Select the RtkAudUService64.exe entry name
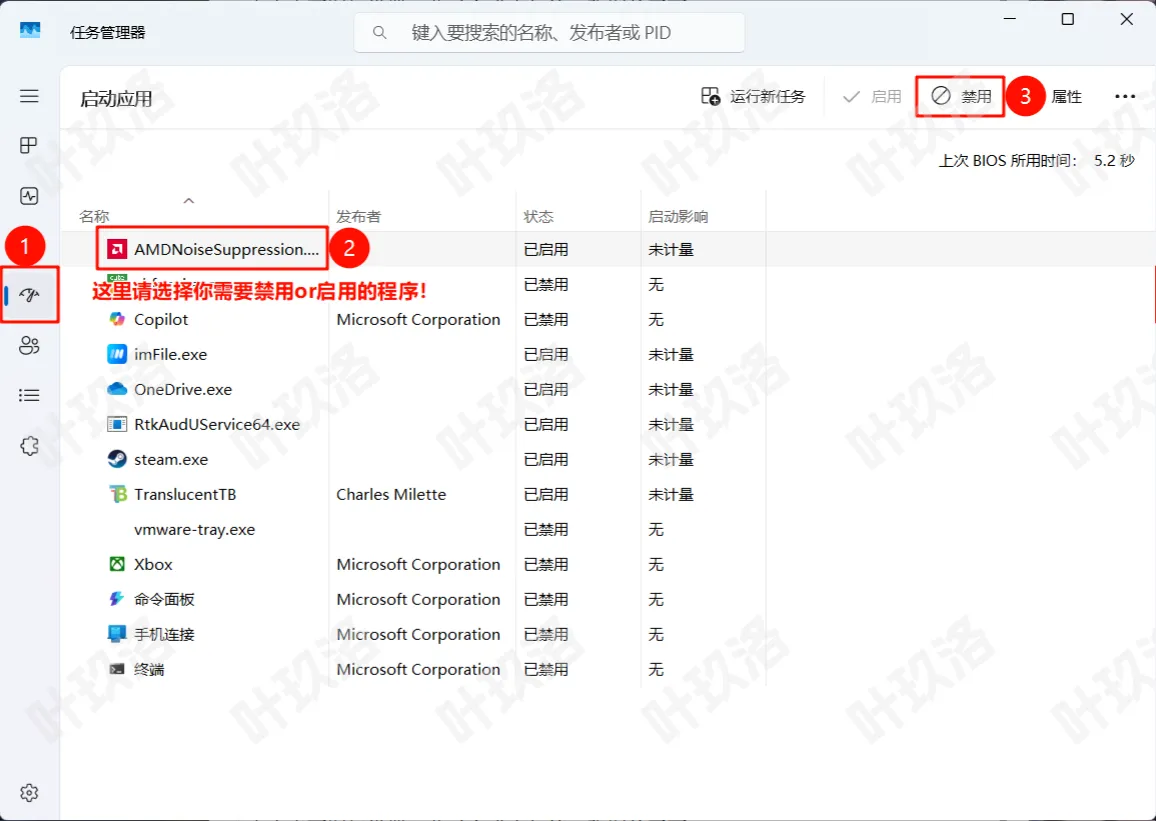Image resolution: width=1156 pixels, height=821 pixels. [217, 425]
